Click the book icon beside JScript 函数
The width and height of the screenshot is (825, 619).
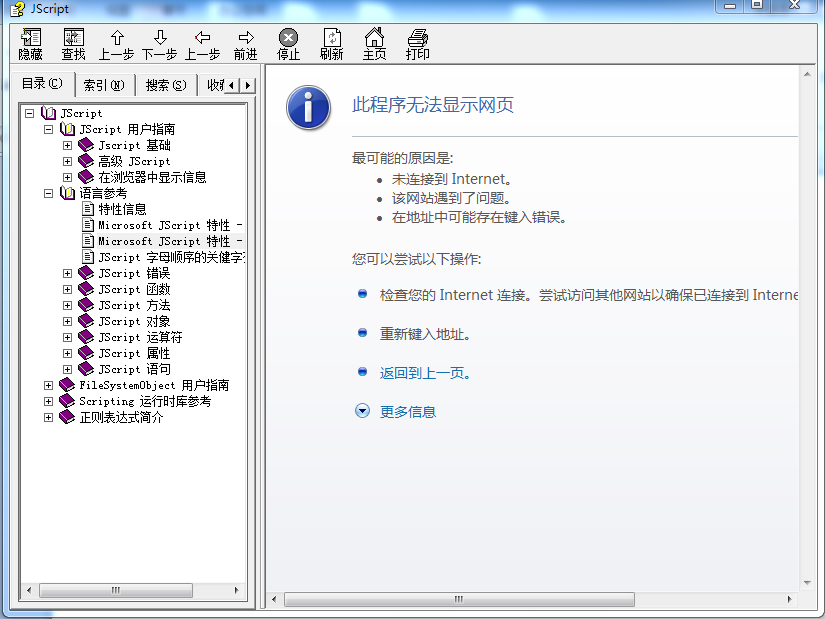(x=86, y=288)
